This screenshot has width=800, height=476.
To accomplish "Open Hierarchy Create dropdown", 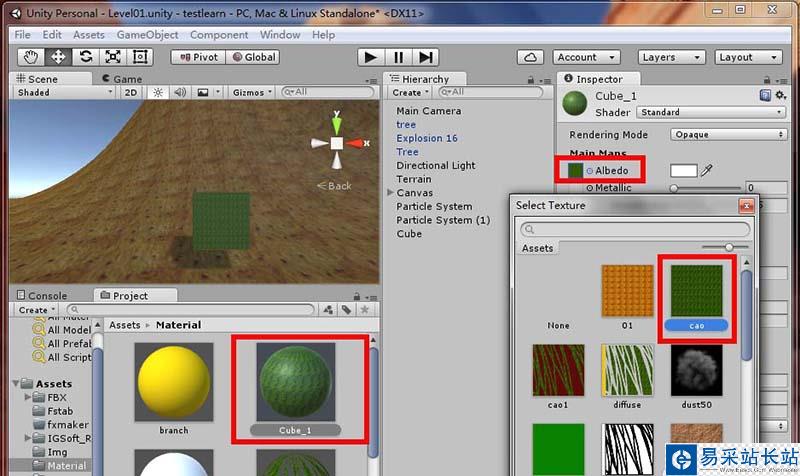I will [410, 92].
